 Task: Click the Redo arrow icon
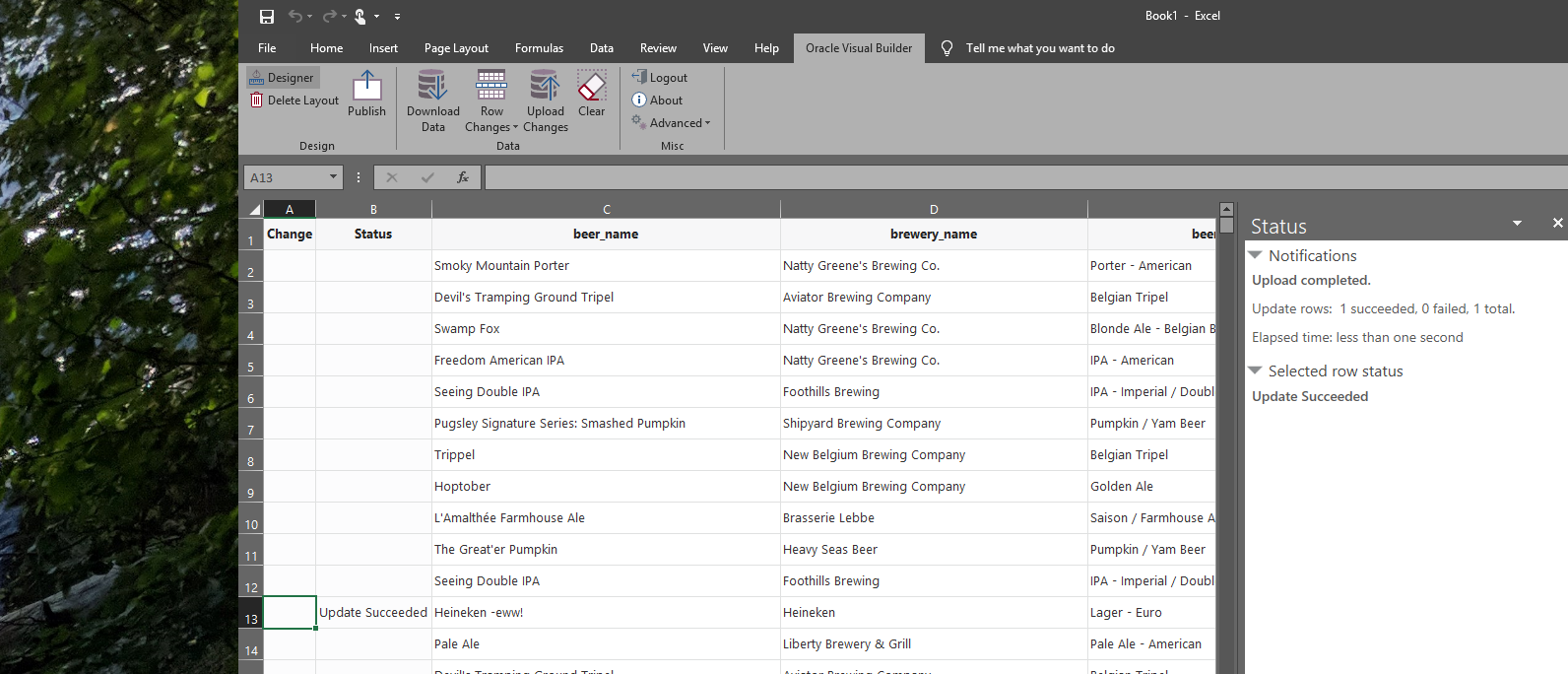330,16
